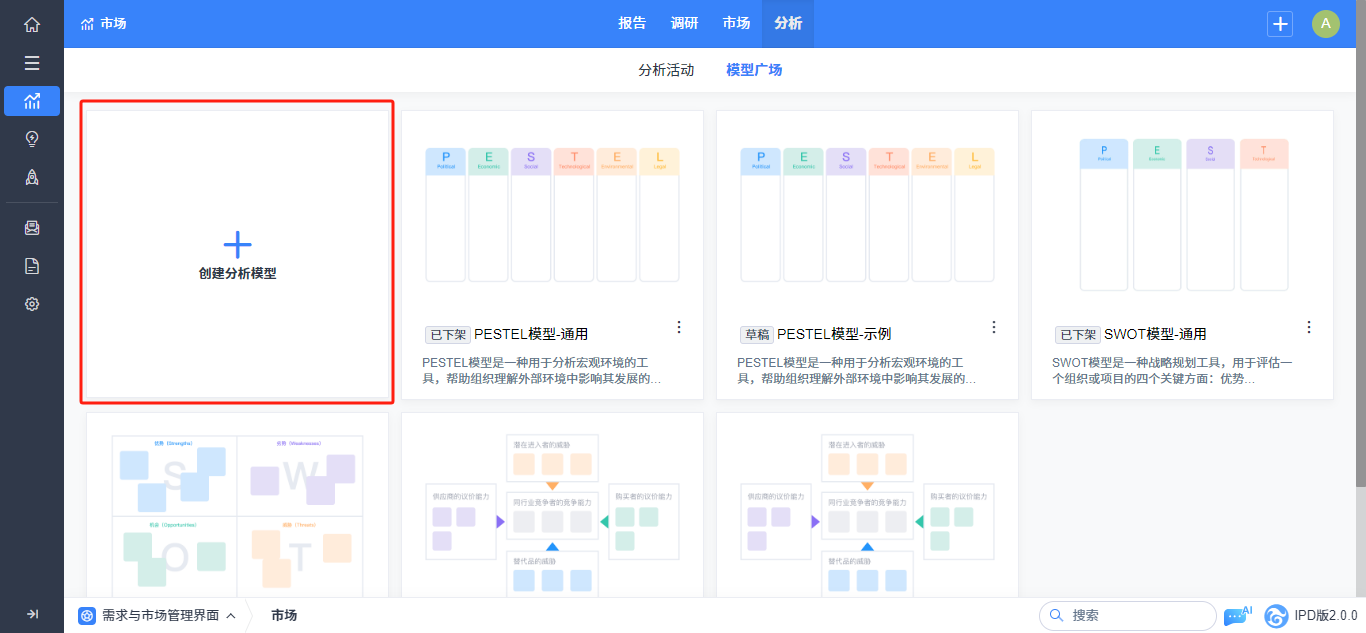This screenshot has width=1366, height=633.
Task: Open the hamburger menu in sidebar
Action: [32, 63]
